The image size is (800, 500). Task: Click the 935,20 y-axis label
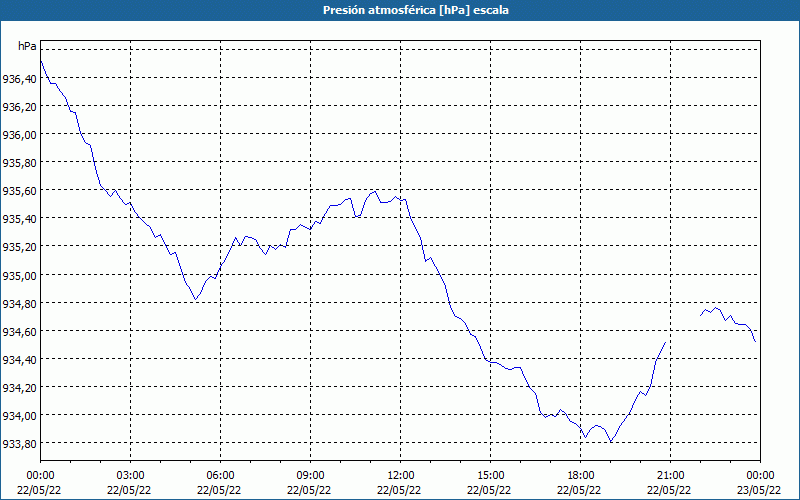click(x=19, y=247)
